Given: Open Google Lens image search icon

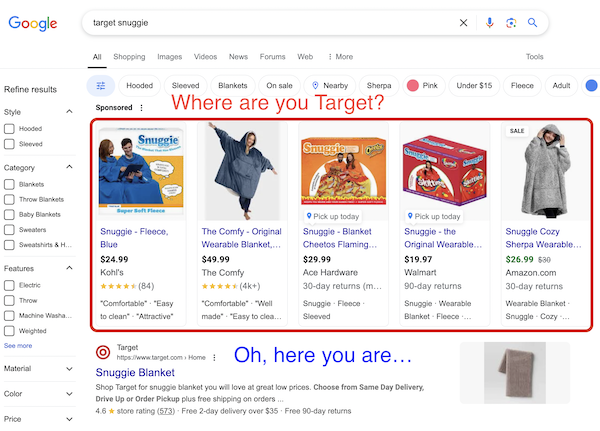Looking at the screenshot, I should (511, 23).
